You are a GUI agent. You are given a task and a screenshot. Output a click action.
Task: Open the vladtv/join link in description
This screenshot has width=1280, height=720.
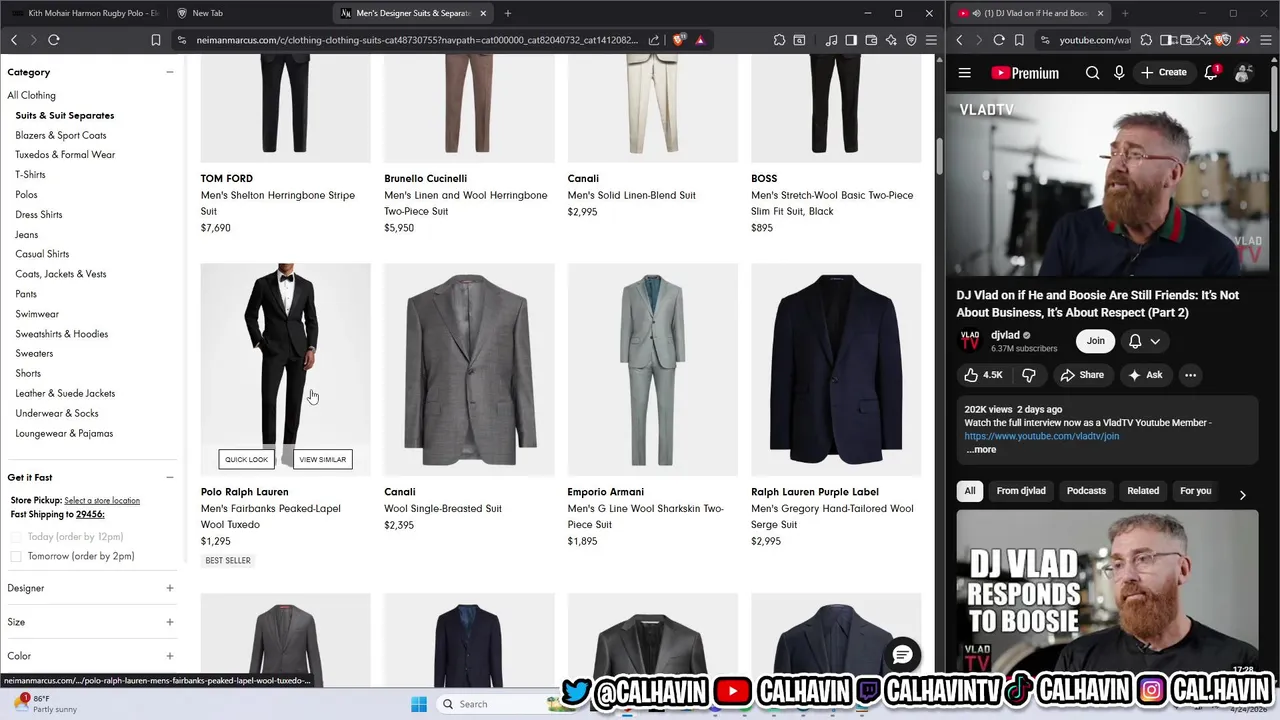click(x=1041, y=436)
